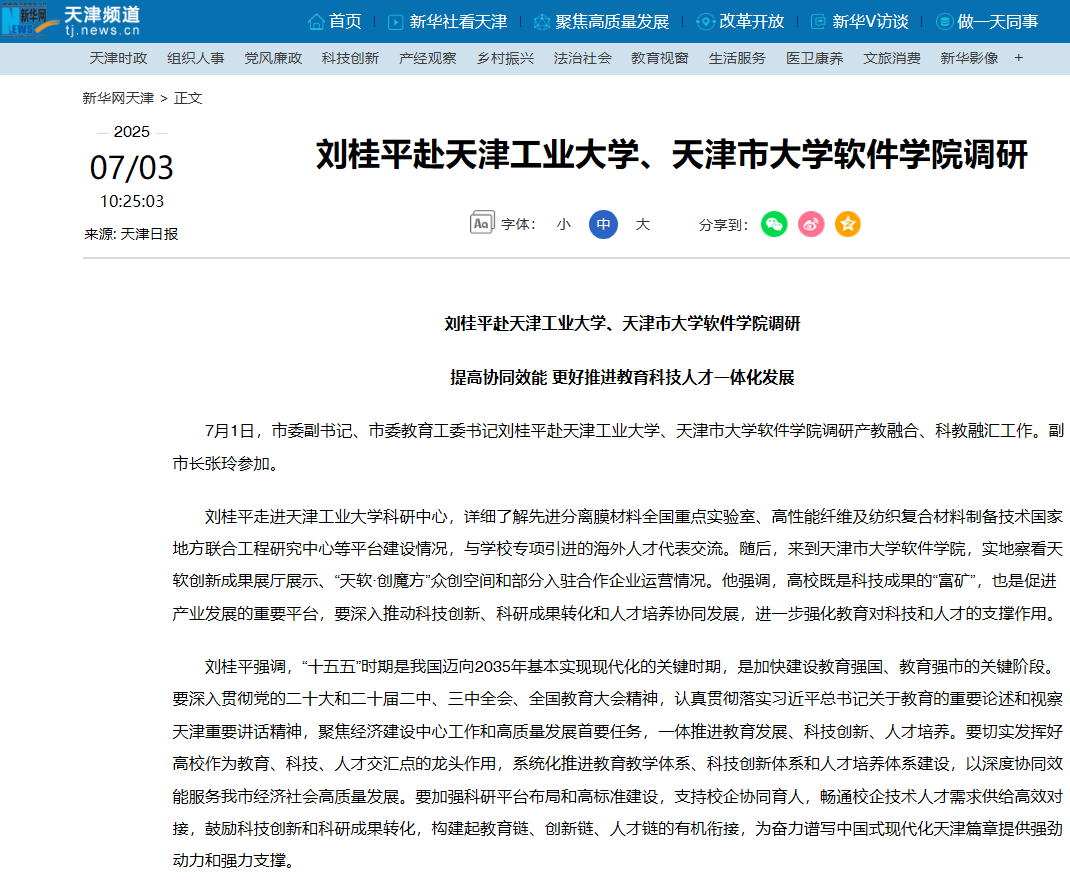Set font size to small (小)
1070x884 pixels.
[564, 225]
